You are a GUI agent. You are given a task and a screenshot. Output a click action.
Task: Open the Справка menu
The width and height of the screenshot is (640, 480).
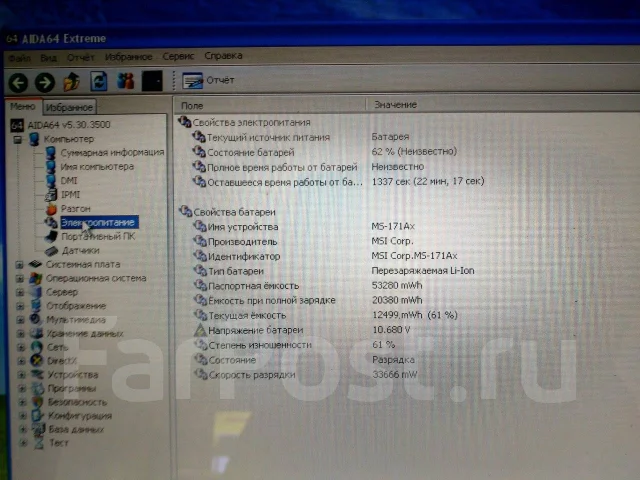pos(223,56)
